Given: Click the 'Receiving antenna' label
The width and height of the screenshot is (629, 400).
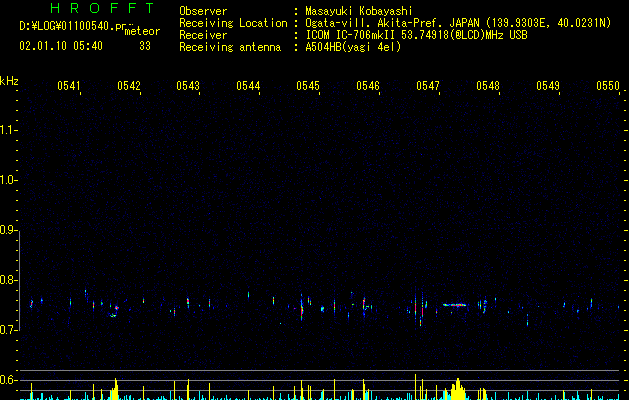Looking at the screenshot, I should [230, 47].
